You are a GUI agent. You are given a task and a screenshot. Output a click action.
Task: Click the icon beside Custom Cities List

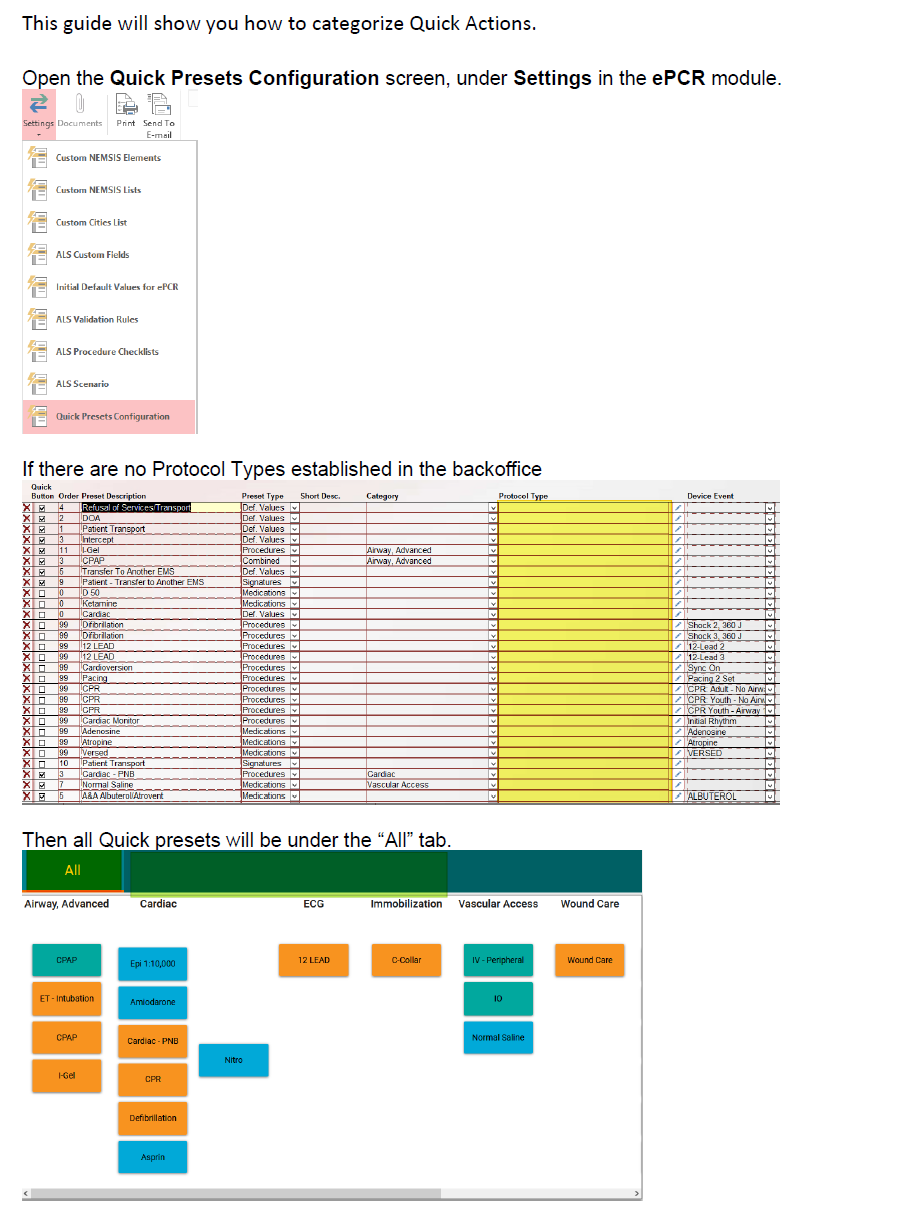click(38, 222)
